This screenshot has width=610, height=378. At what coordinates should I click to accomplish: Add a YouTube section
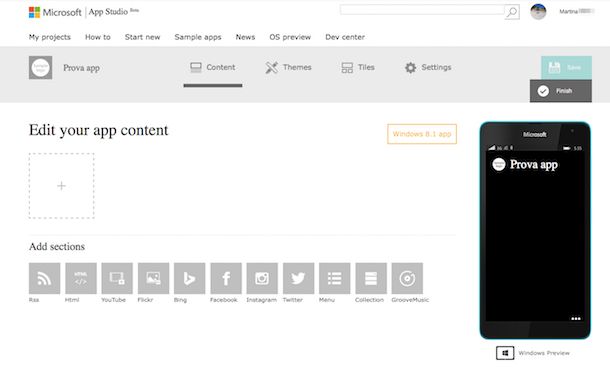[x=117, y=278]
